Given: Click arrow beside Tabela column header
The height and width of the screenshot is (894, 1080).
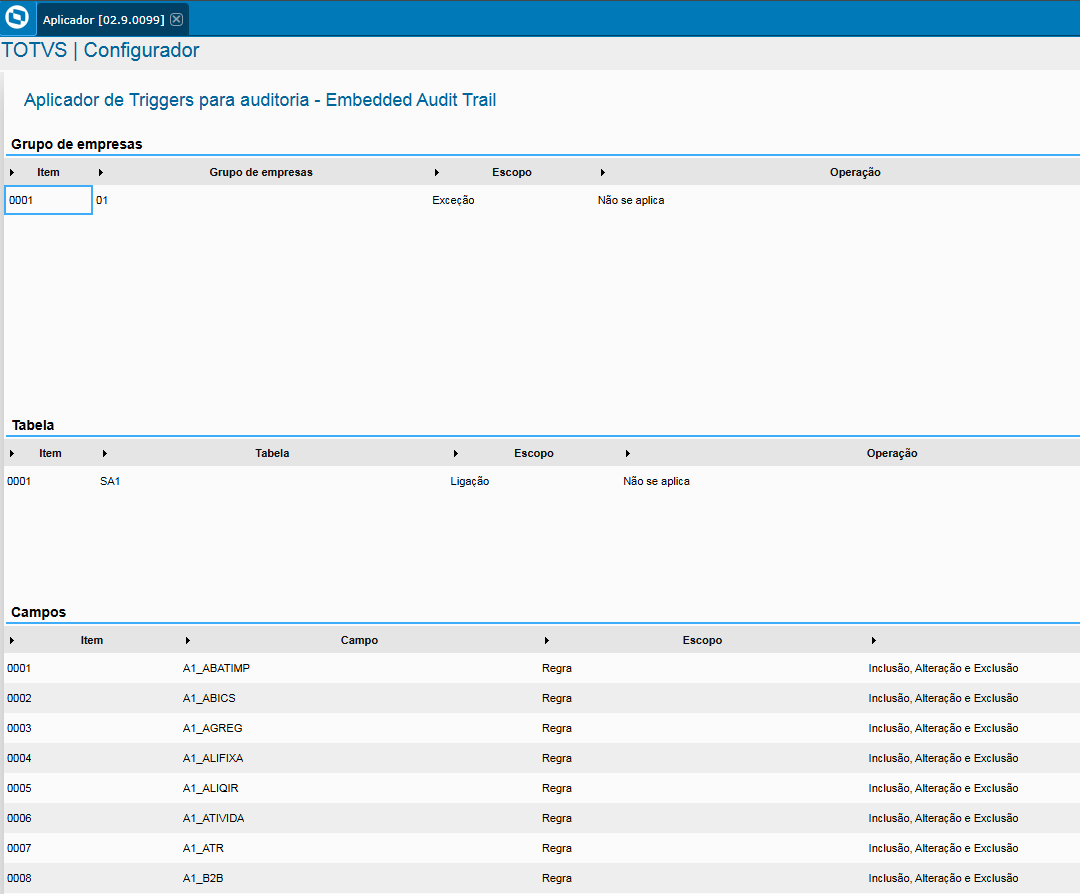Looking at the screenshot, I should [x=105, y=453].
